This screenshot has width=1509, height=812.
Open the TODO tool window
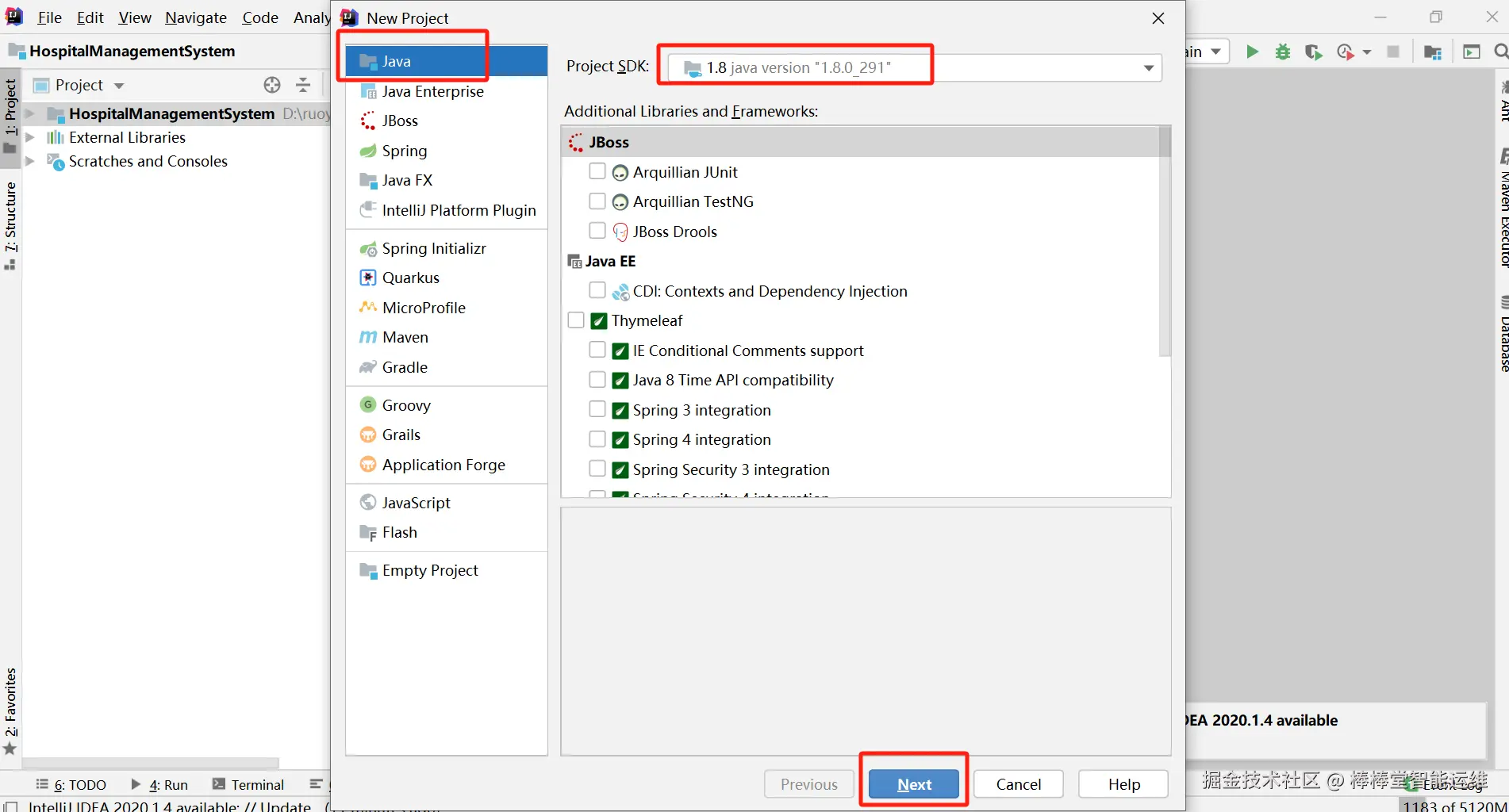pyautogui.click(x=71, y=784)
